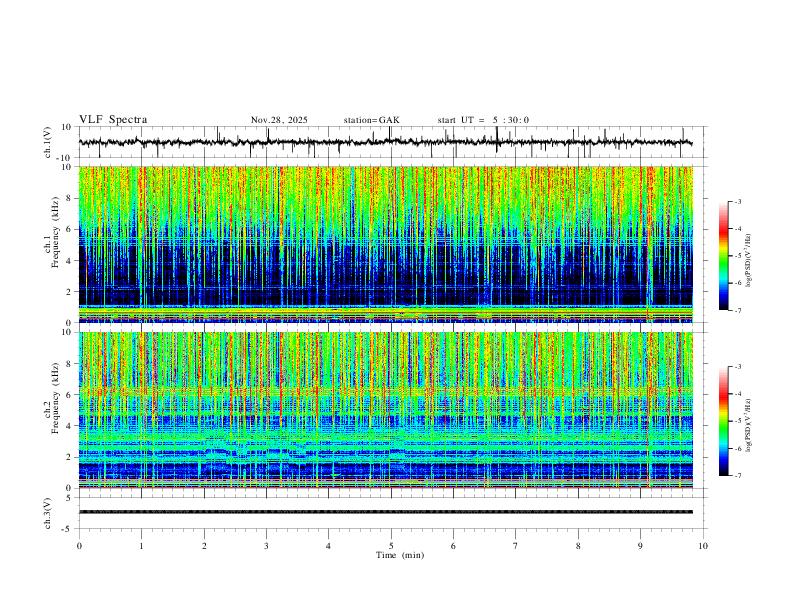Click the "-5" tick on ch.3(V) axis
Image resolution: width=792 pixels, height=612 pixels.
click(x=68, y=529)
